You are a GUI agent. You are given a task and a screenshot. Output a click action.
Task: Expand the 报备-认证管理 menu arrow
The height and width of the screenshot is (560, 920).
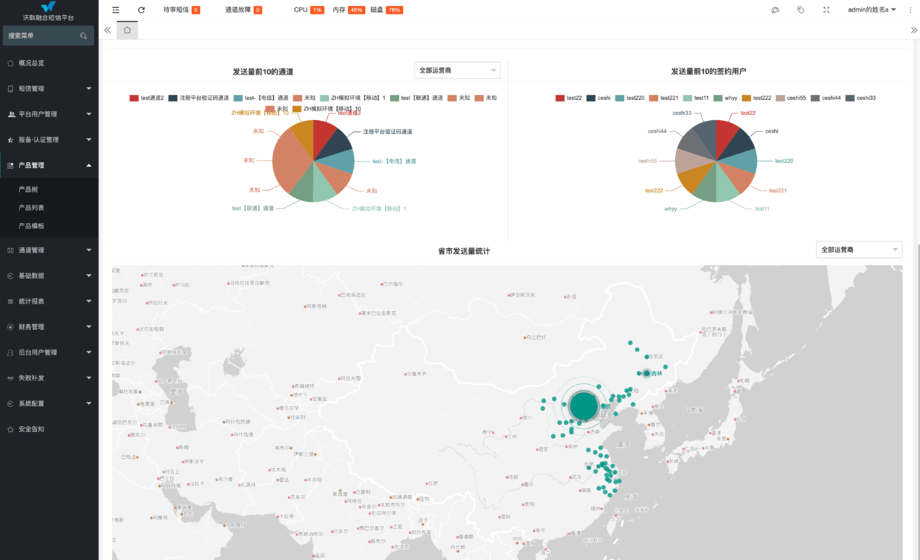point(89,140)
